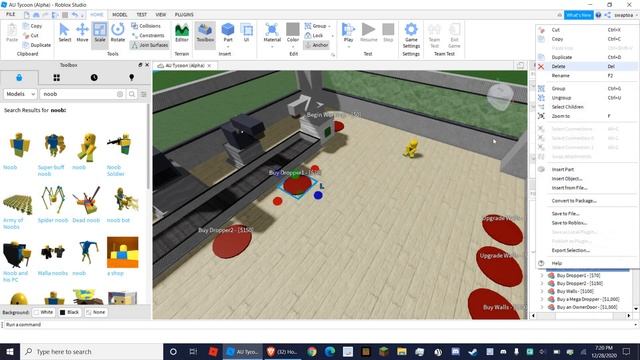Activate the Rotate tool

pos(118,33)
